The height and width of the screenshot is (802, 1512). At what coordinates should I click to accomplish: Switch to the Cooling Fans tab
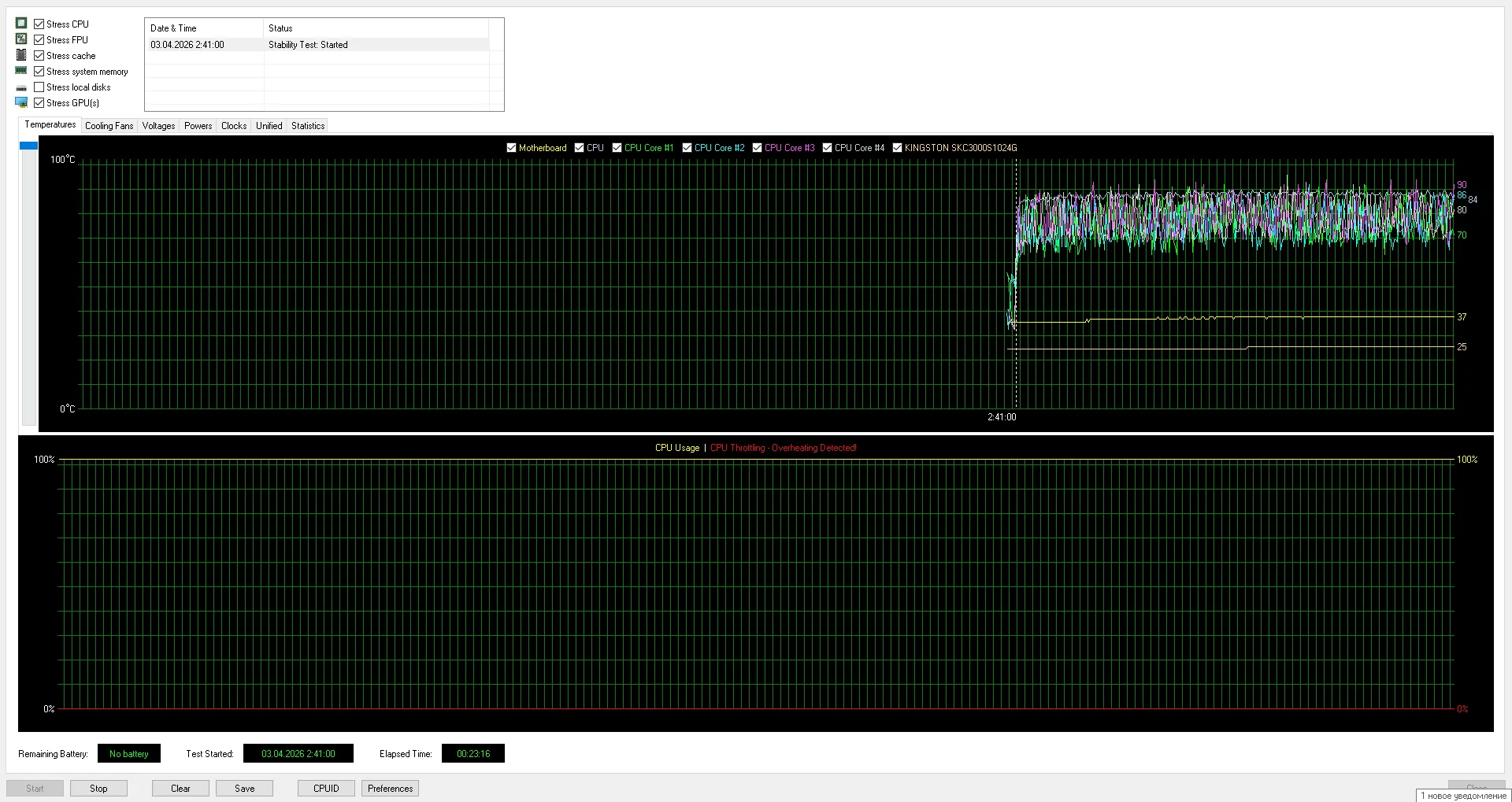tap(109, 126)
